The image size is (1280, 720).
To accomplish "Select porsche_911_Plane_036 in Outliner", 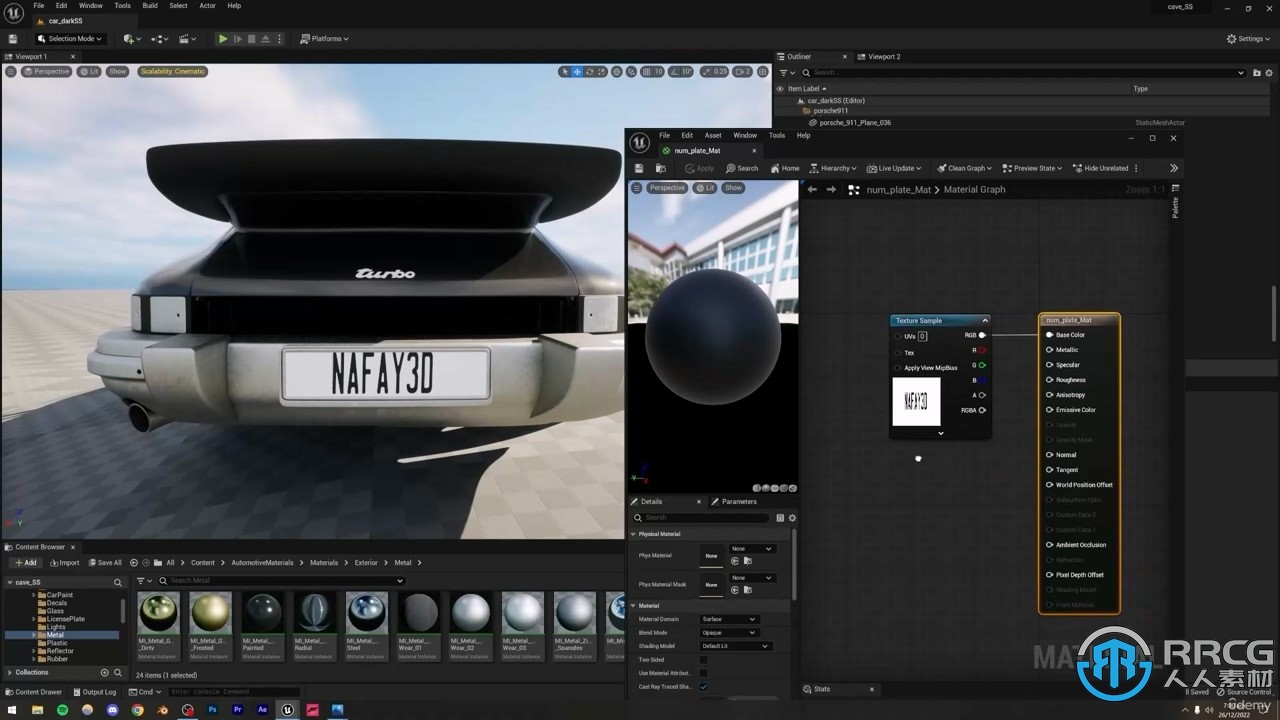I will (x=855, y=122).
